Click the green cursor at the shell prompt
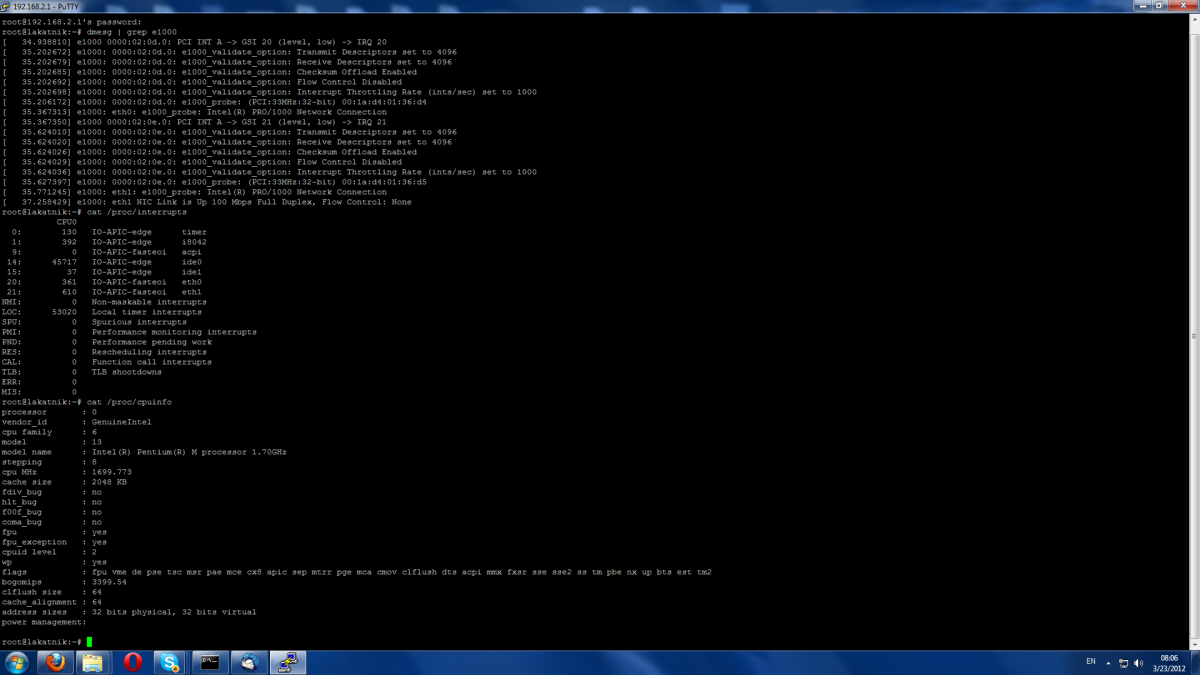Image resolution: width=1200 pixels, height=675 pixels. pos(89,642)
